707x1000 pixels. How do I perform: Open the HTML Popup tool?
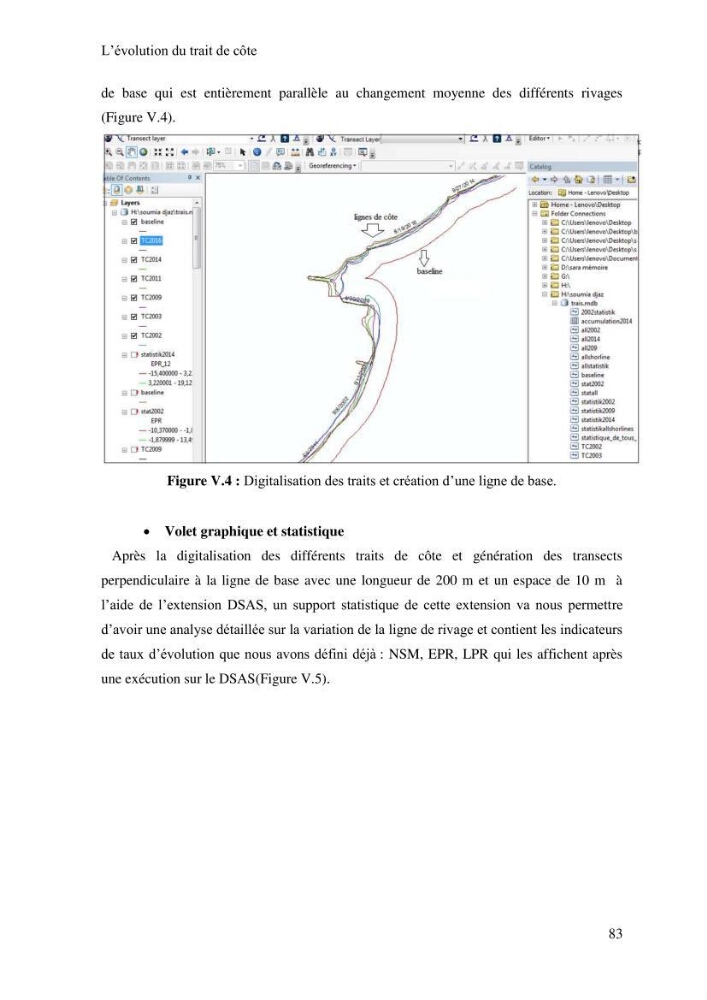pyautogui.click(x=281, y=152)
